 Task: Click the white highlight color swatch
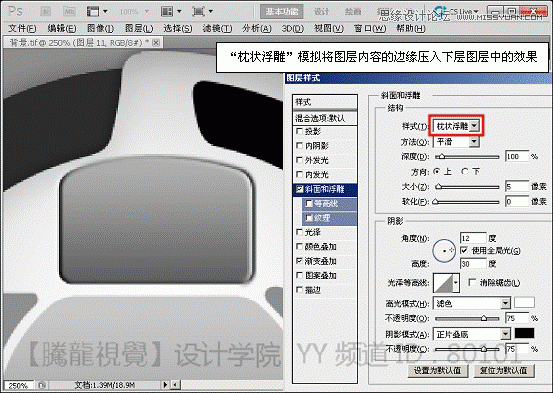pyautogui.click(x=524, y=303)
